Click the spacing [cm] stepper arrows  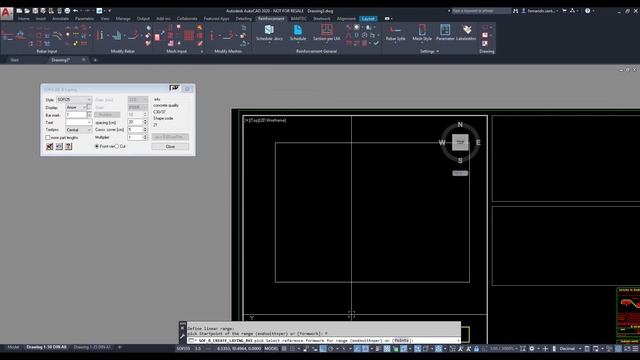point(145,122)
